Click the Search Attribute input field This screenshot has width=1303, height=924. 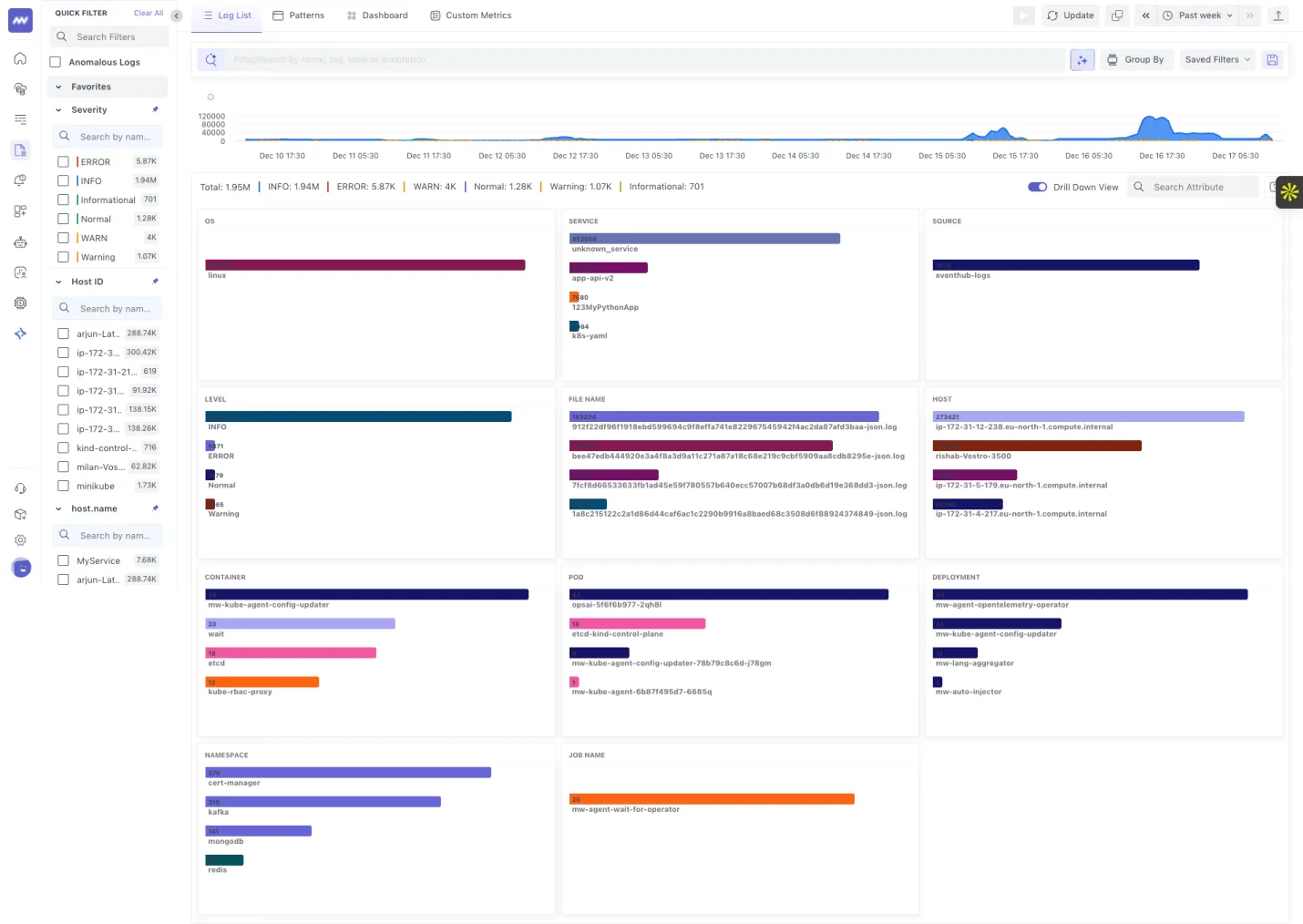[x=1193, y=188]
